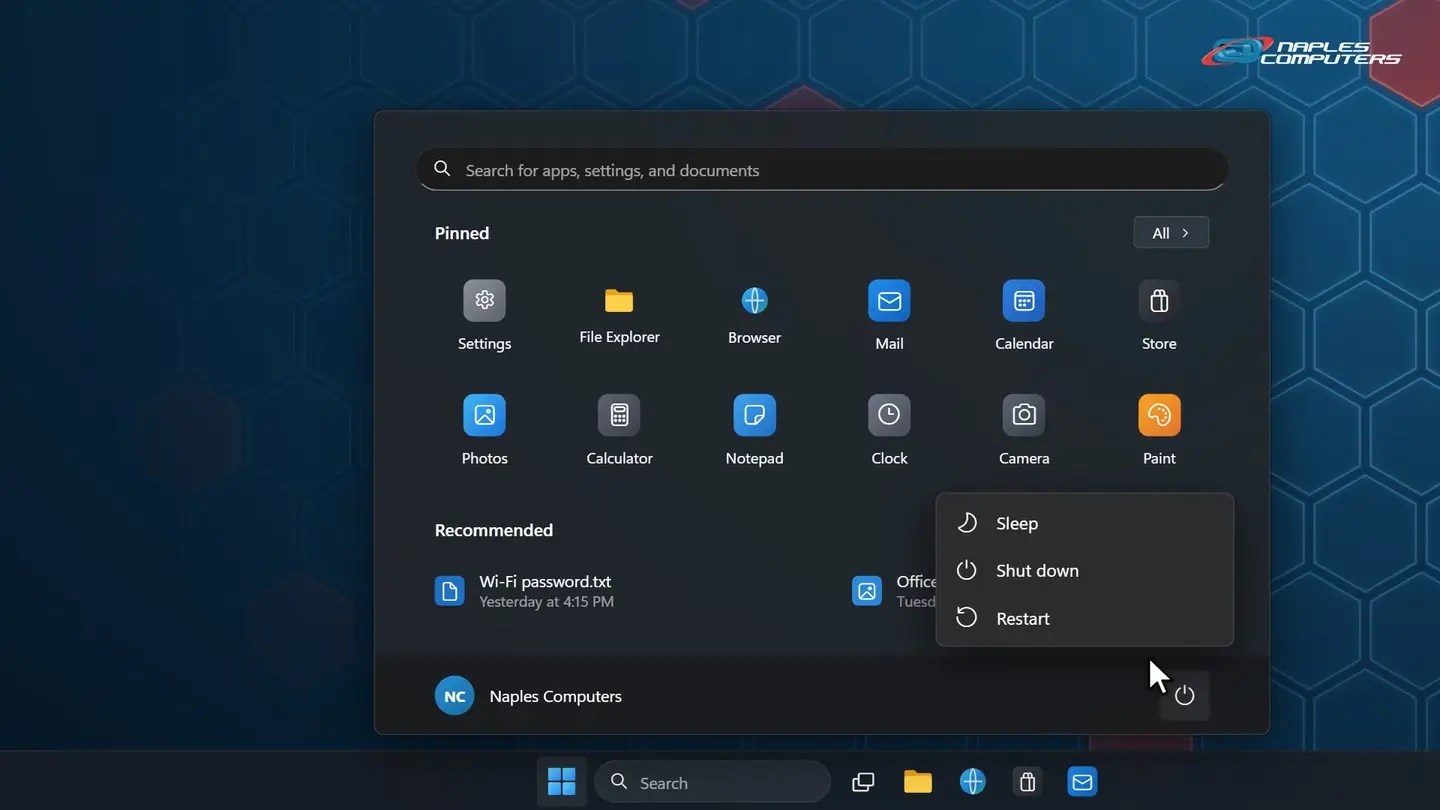Choose Restart from the power menu
Screen dimensions: 1440x810
click(x=1085, y=618)
